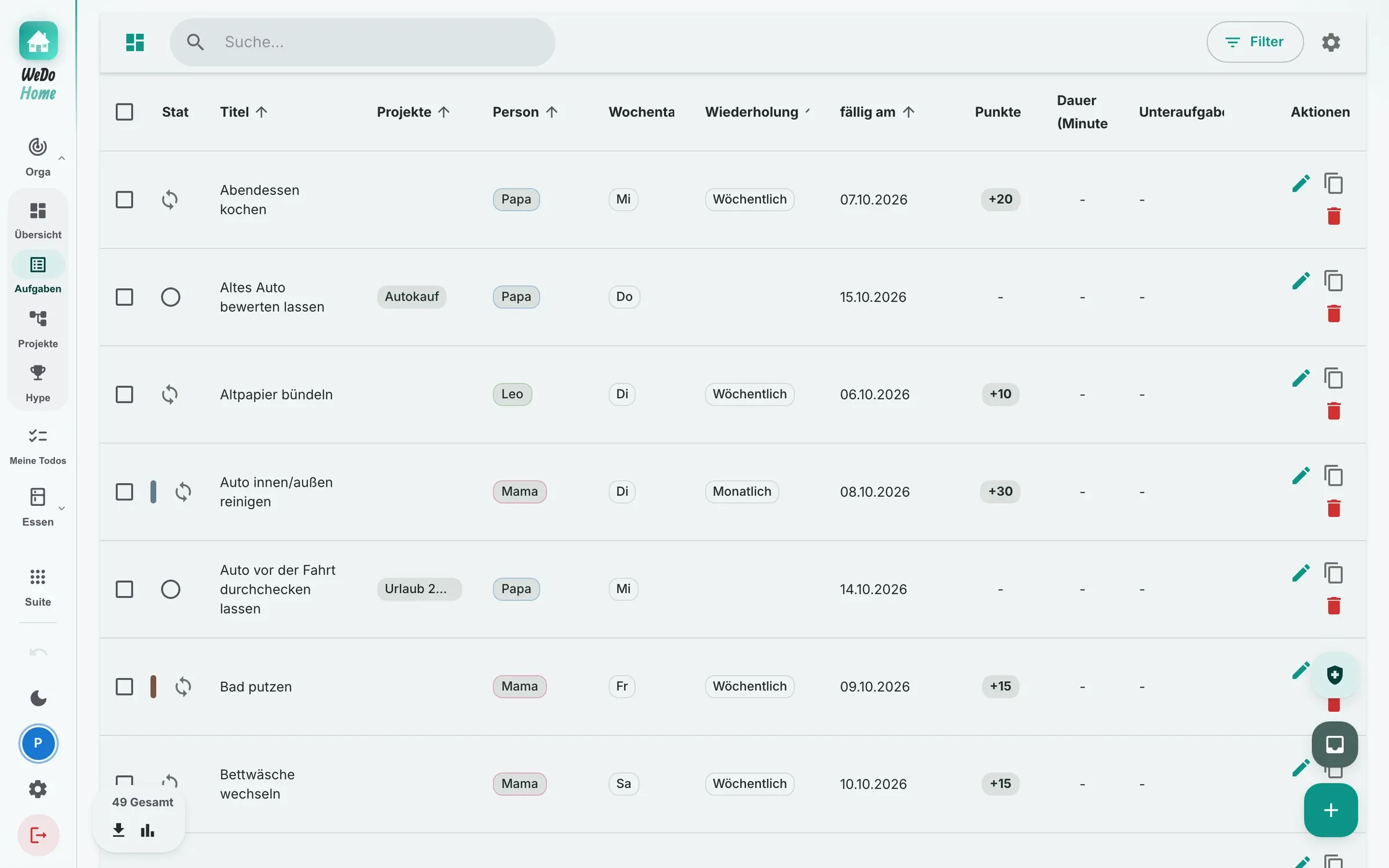This screenshot has height=868, width=1389.
Task: Select all tasks with header checkbox
Action: pos(124,112)
